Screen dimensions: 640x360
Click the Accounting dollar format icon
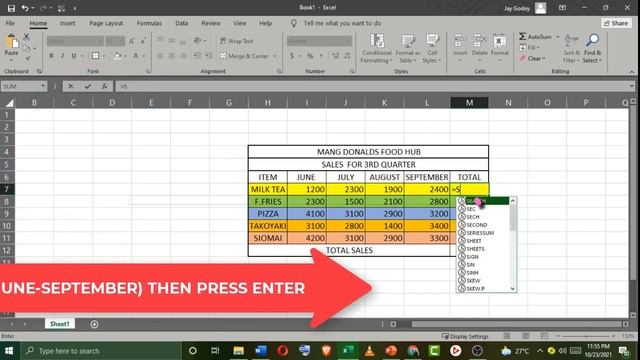(292, 56)
